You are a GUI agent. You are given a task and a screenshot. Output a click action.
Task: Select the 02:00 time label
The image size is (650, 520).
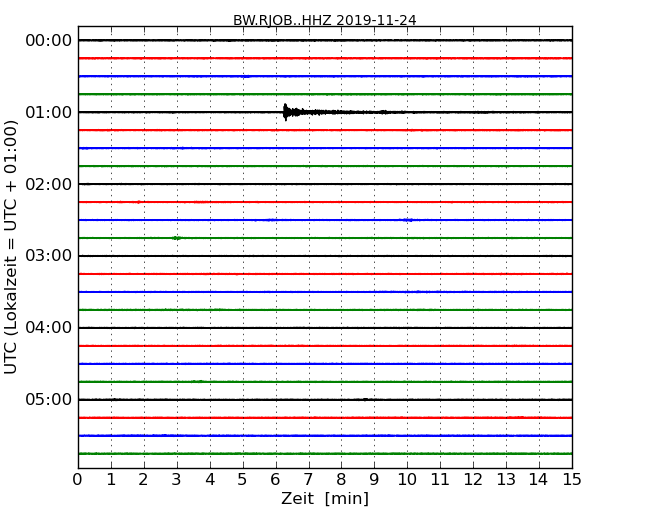coord(49,184)
